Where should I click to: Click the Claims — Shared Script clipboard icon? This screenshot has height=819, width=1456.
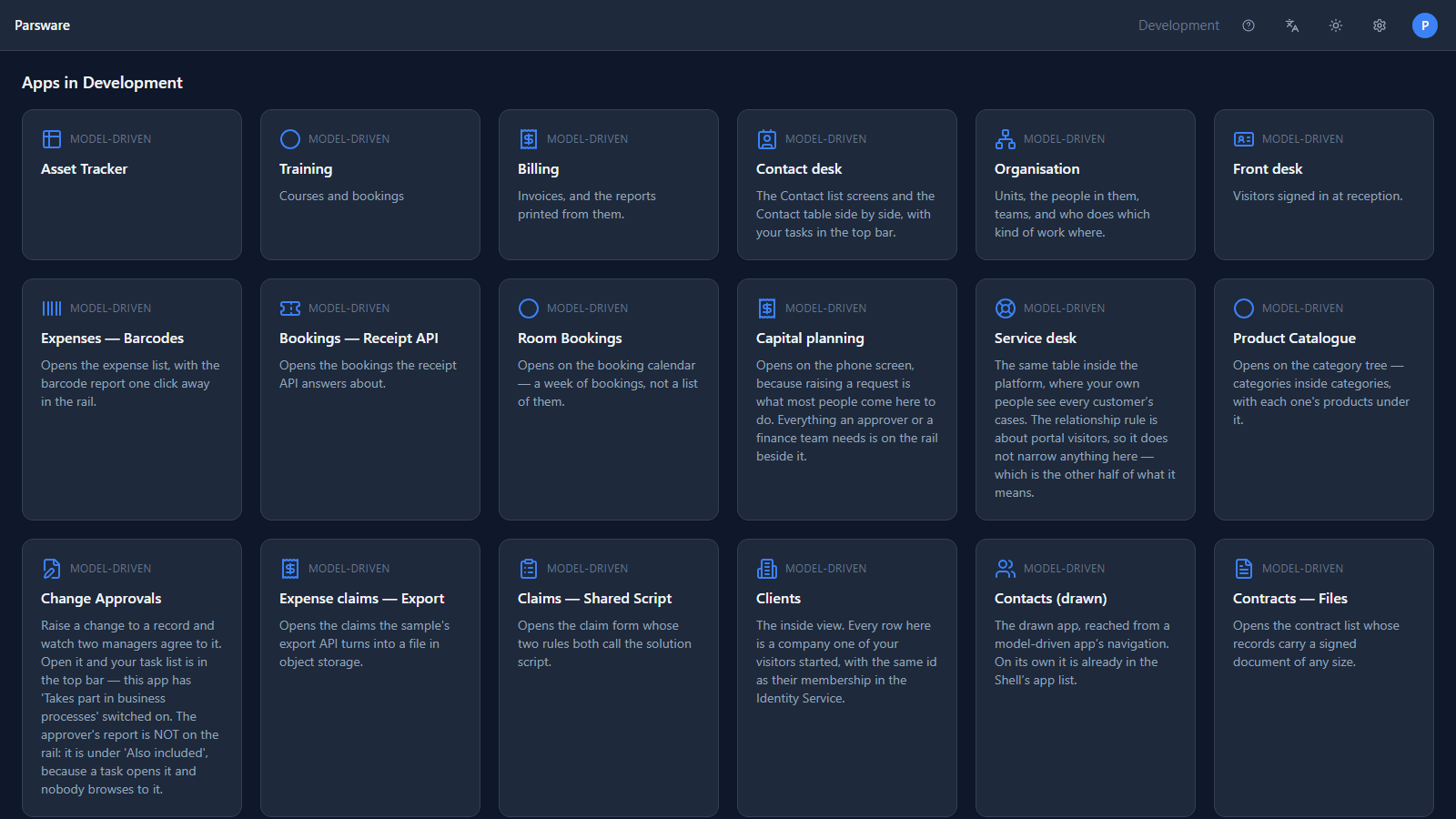(529, 569)
